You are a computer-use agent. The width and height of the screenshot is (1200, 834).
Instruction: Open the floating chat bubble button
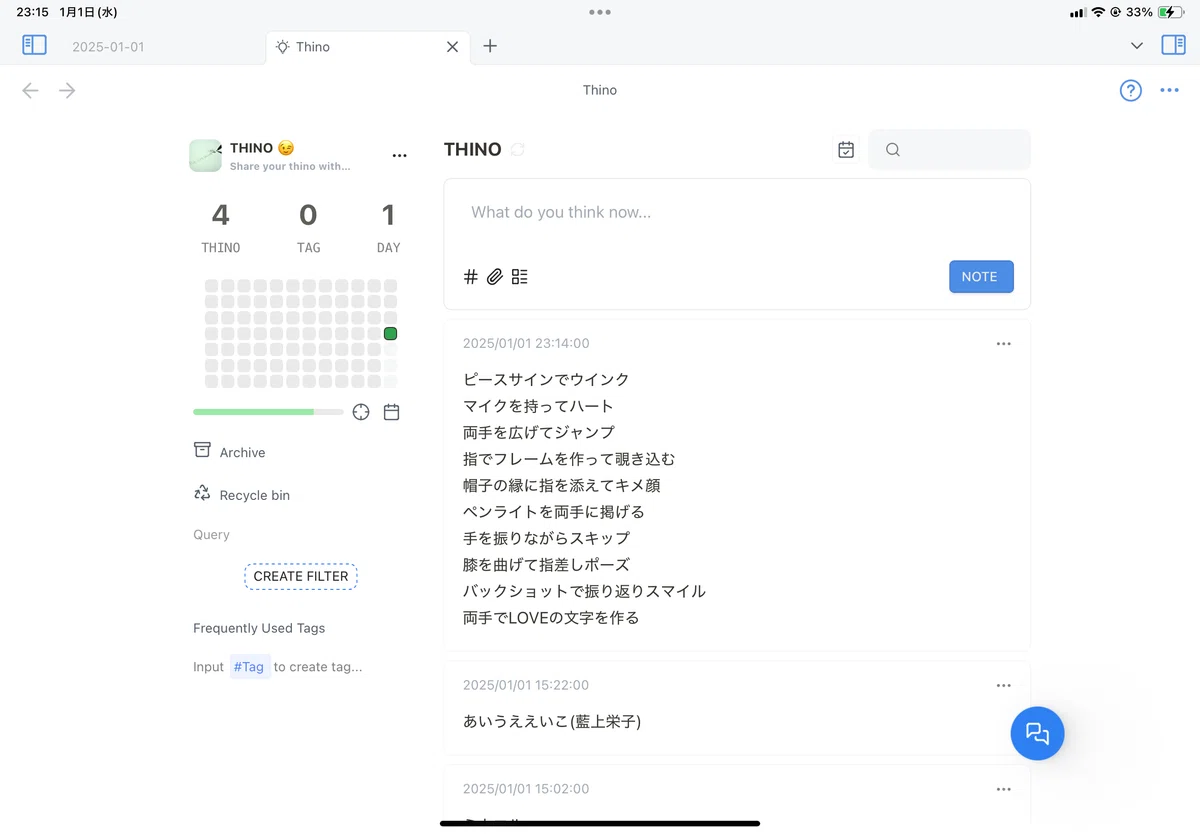pos(1037,734)
